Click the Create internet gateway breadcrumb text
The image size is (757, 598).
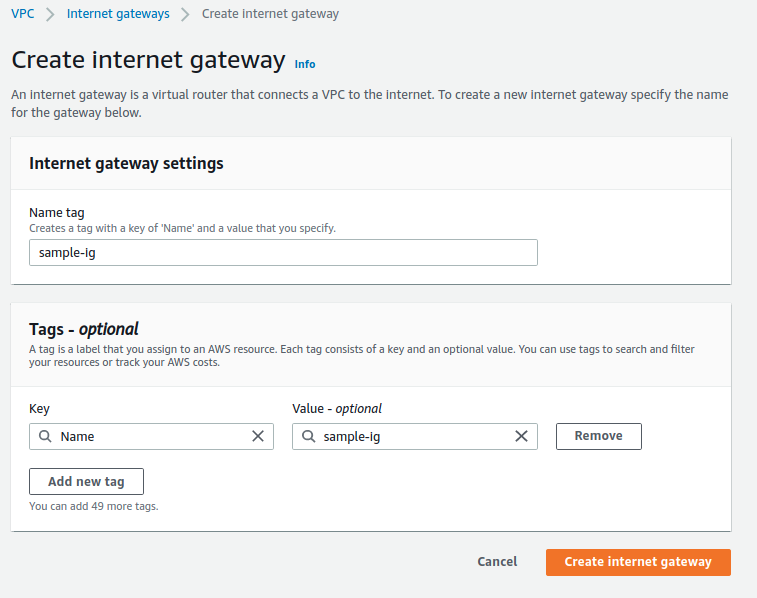[x=270, y=14]
